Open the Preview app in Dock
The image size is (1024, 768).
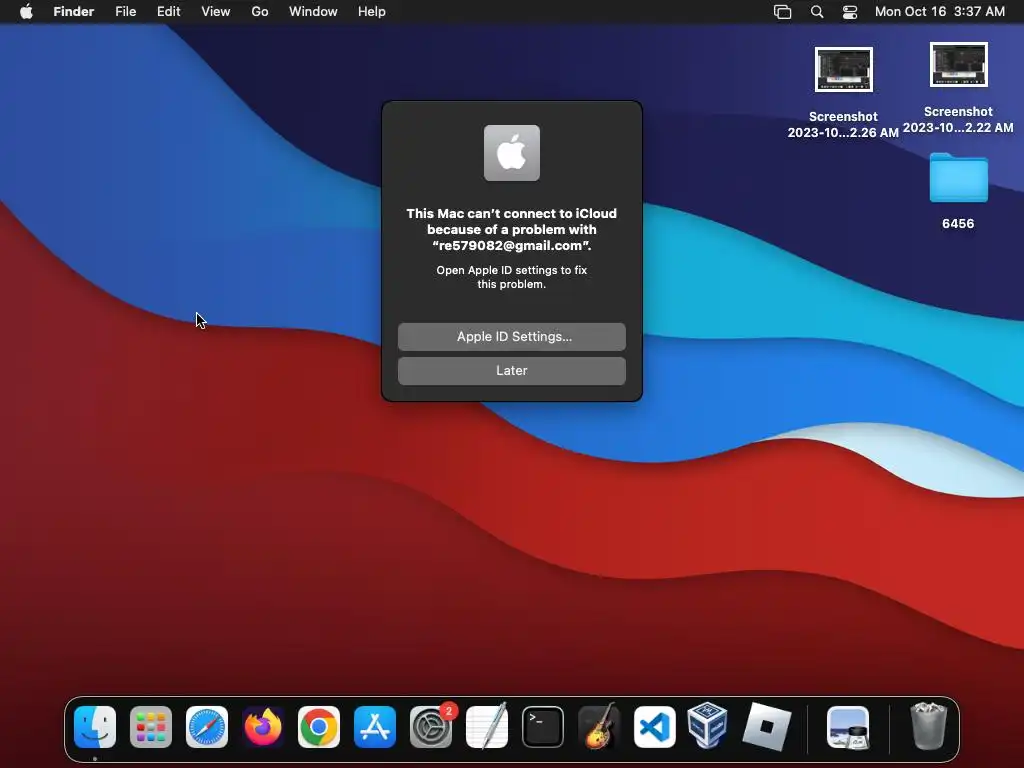pyautogui.click(x=848, y=727)
